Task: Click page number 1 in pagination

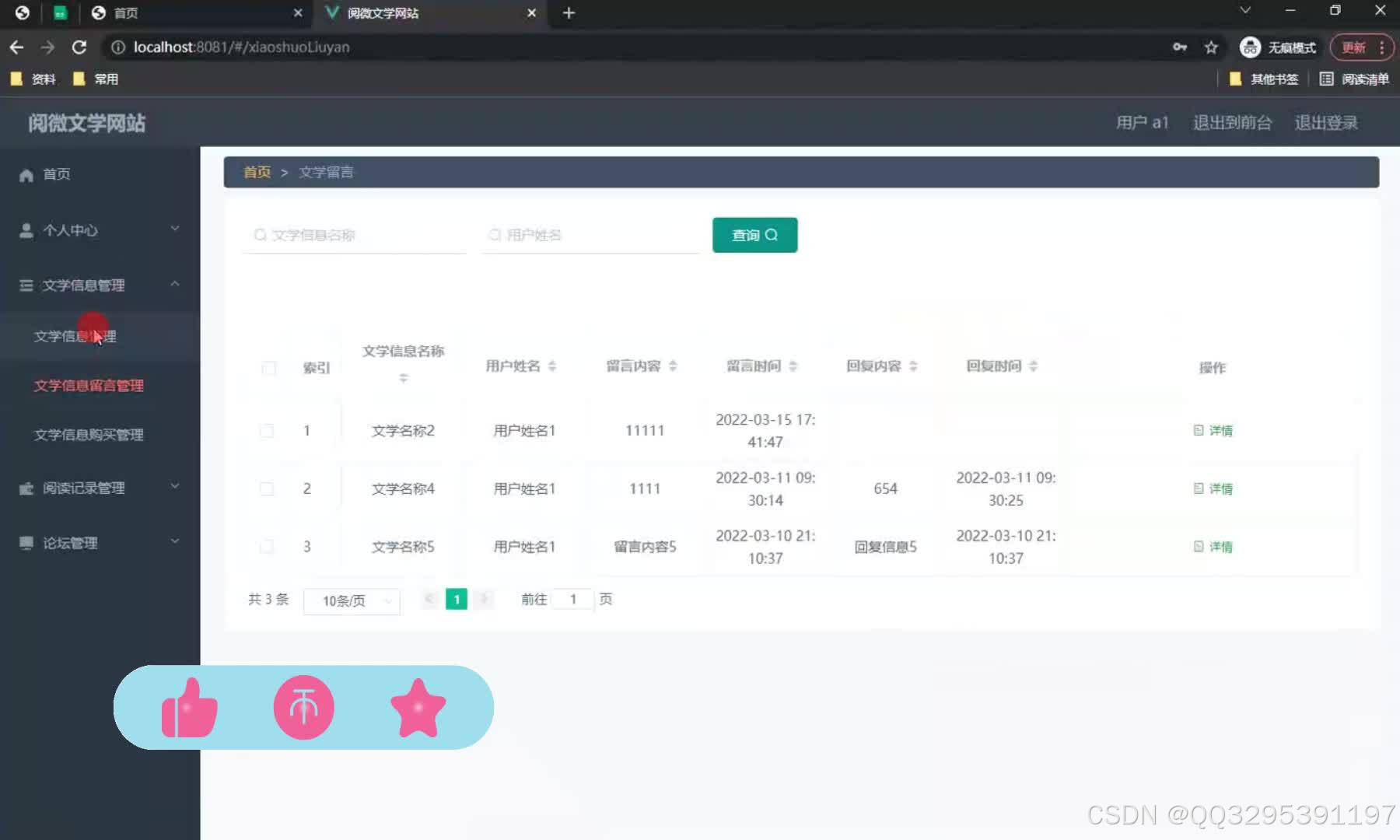Action: [x=457, y=599]
